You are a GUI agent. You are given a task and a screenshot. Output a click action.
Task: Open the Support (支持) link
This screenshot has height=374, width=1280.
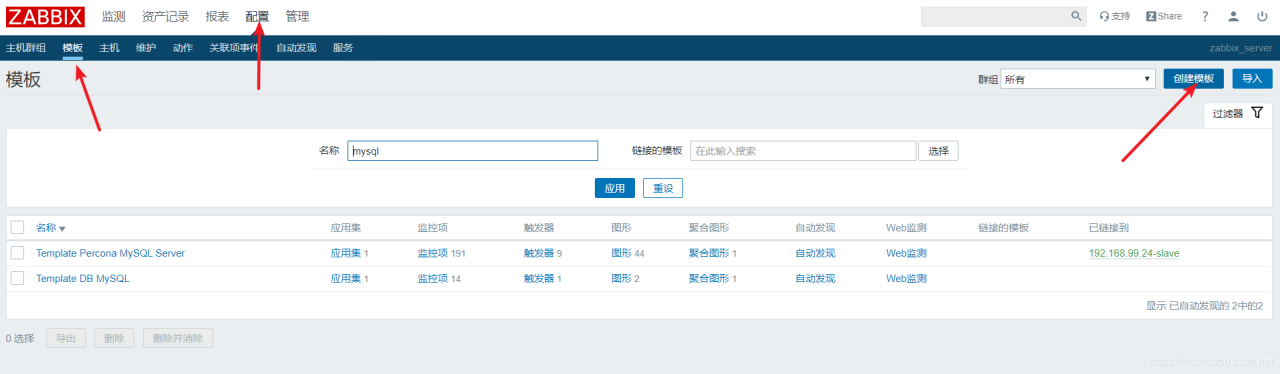click(1114, 17)
